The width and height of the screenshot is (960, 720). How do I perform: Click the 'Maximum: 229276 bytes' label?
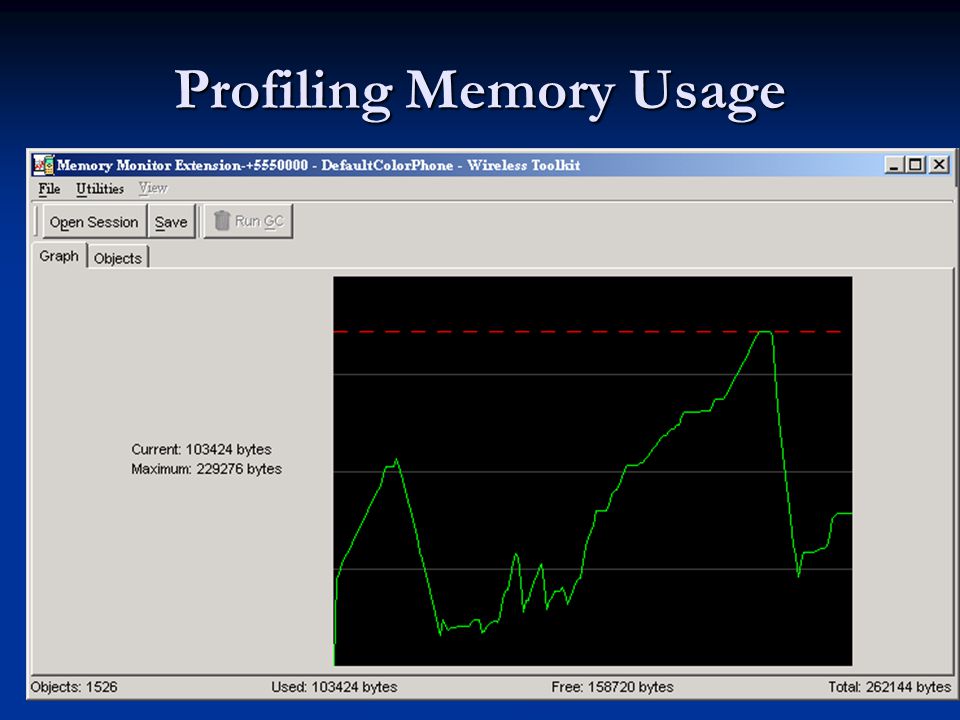coord(206,469)
